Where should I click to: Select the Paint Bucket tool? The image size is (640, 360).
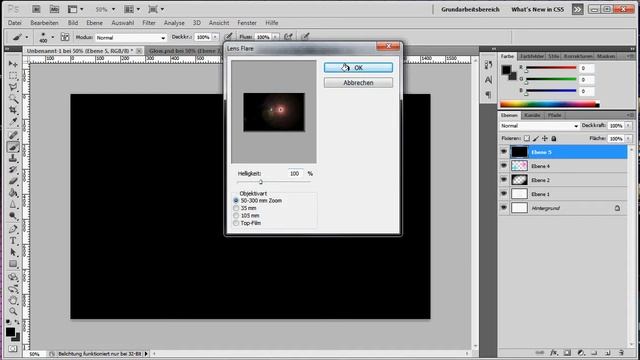point(13,193)
